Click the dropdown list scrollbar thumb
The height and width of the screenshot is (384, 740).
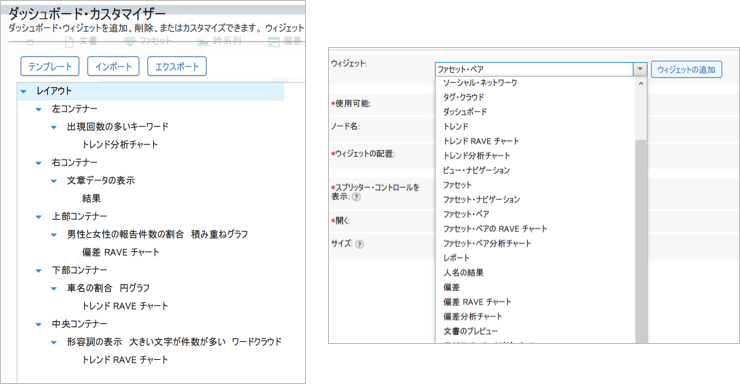[x=641, y=241]
